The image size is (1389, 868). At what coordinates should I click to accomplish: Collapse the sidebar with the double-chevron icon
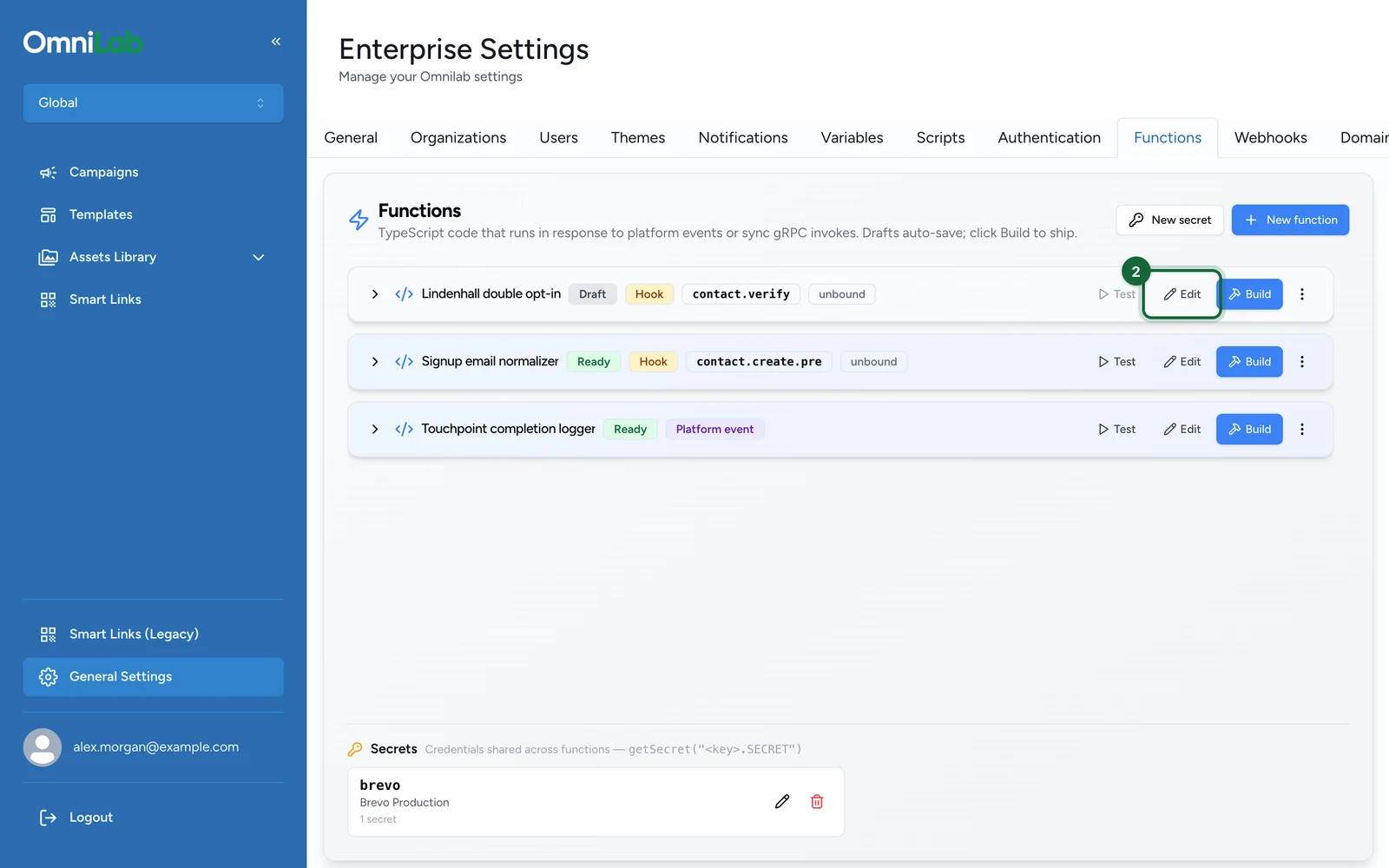[x=276, y=42]
